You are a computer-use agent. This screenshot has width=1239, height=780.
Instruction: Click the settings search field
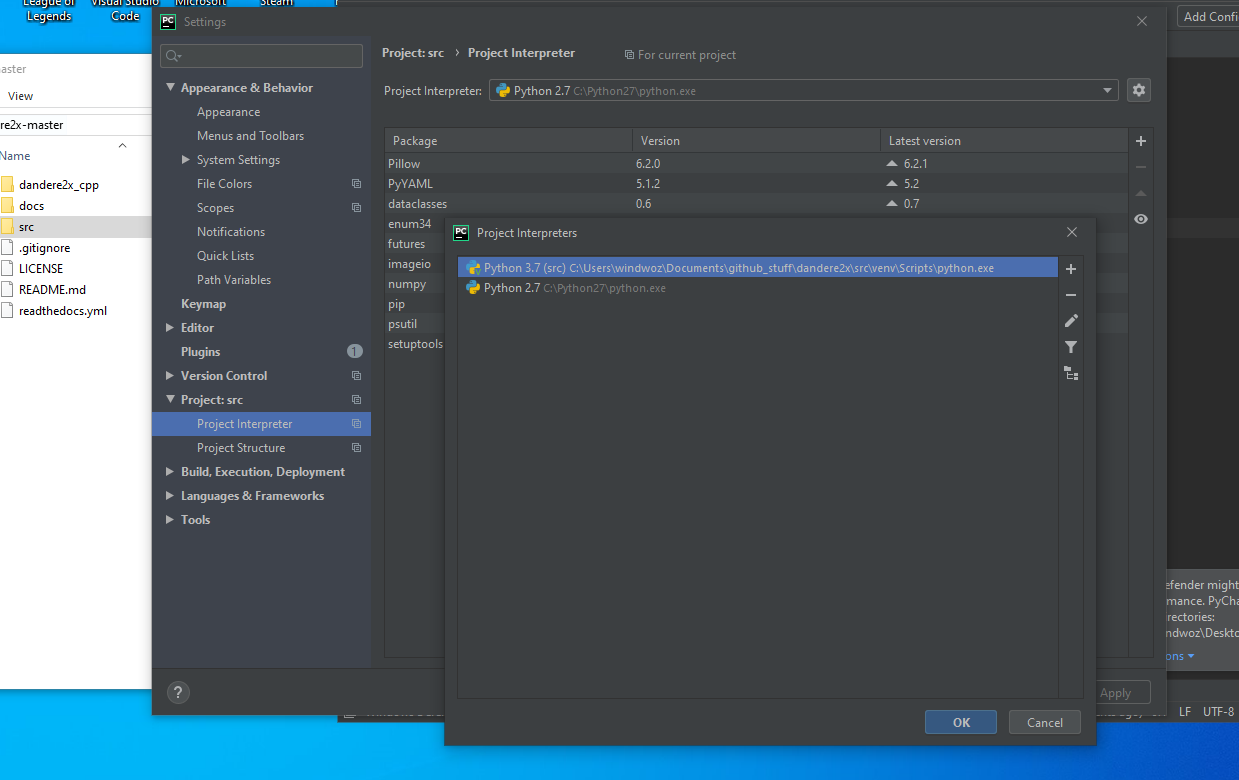260,55
